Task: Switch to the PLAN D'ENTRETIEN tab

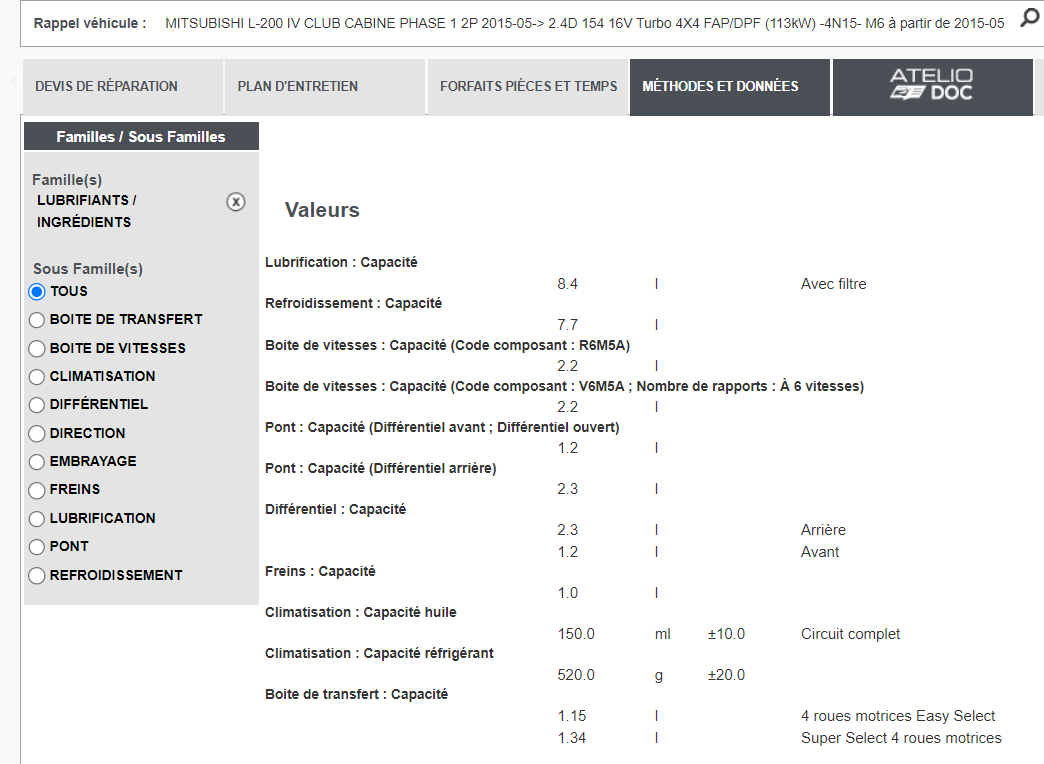Action: (325, 87)
